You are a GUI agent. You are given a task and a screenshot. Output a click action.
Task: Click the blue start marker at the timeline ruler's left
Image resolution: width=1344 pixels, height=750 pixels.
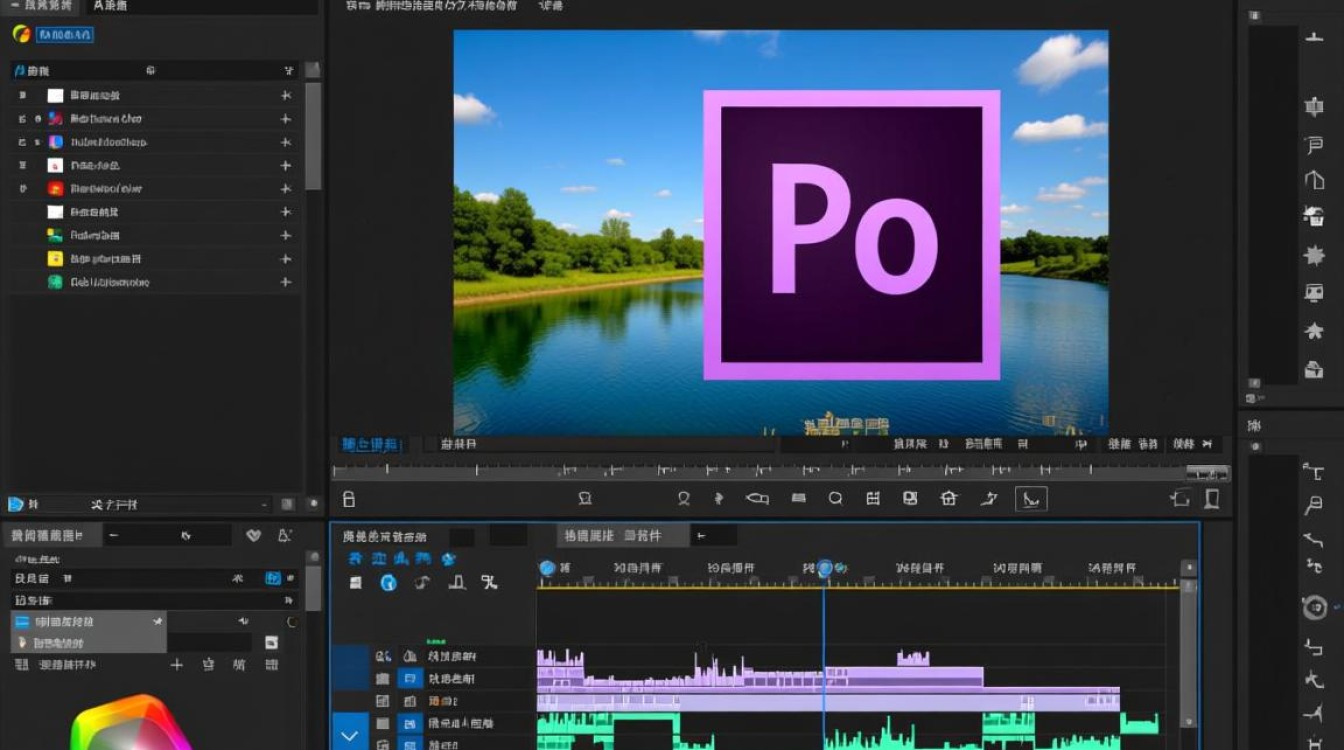point(547,568)
